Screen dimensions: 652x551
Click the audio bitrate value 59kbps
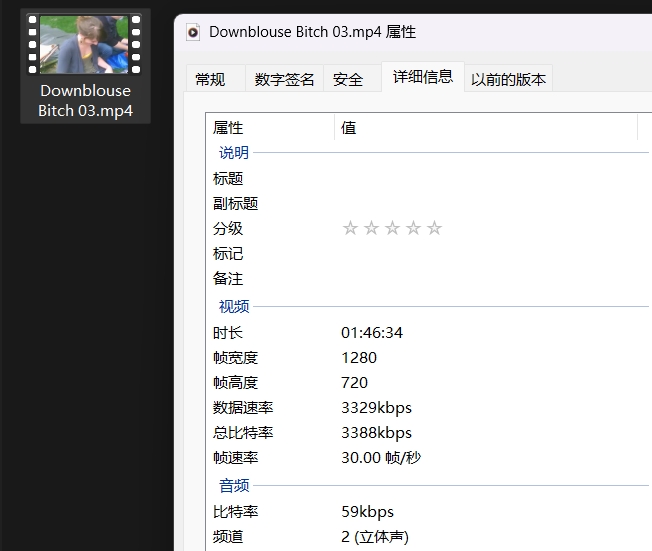click(x=367, y=512)
